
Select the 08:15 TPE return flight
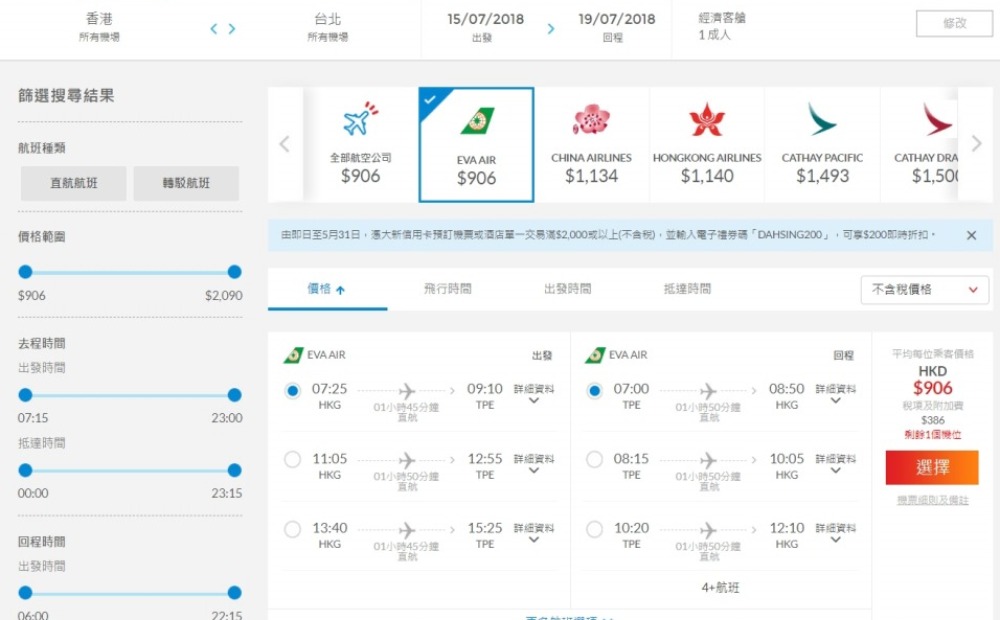click(594, 460)
